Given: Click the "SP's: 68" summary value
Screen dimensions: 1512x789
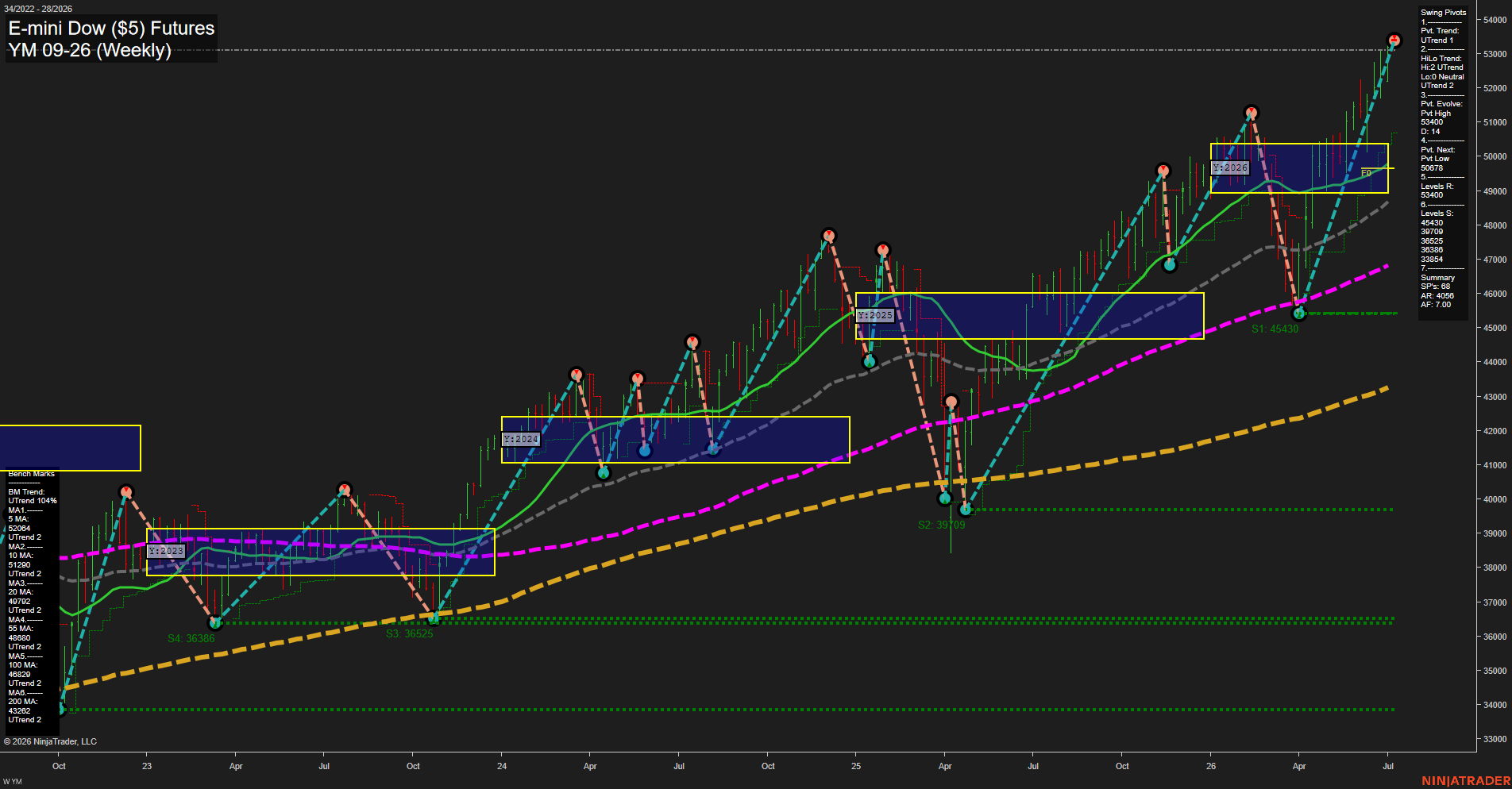Looking at the screenshot, I should click(x=1435, y=287).
